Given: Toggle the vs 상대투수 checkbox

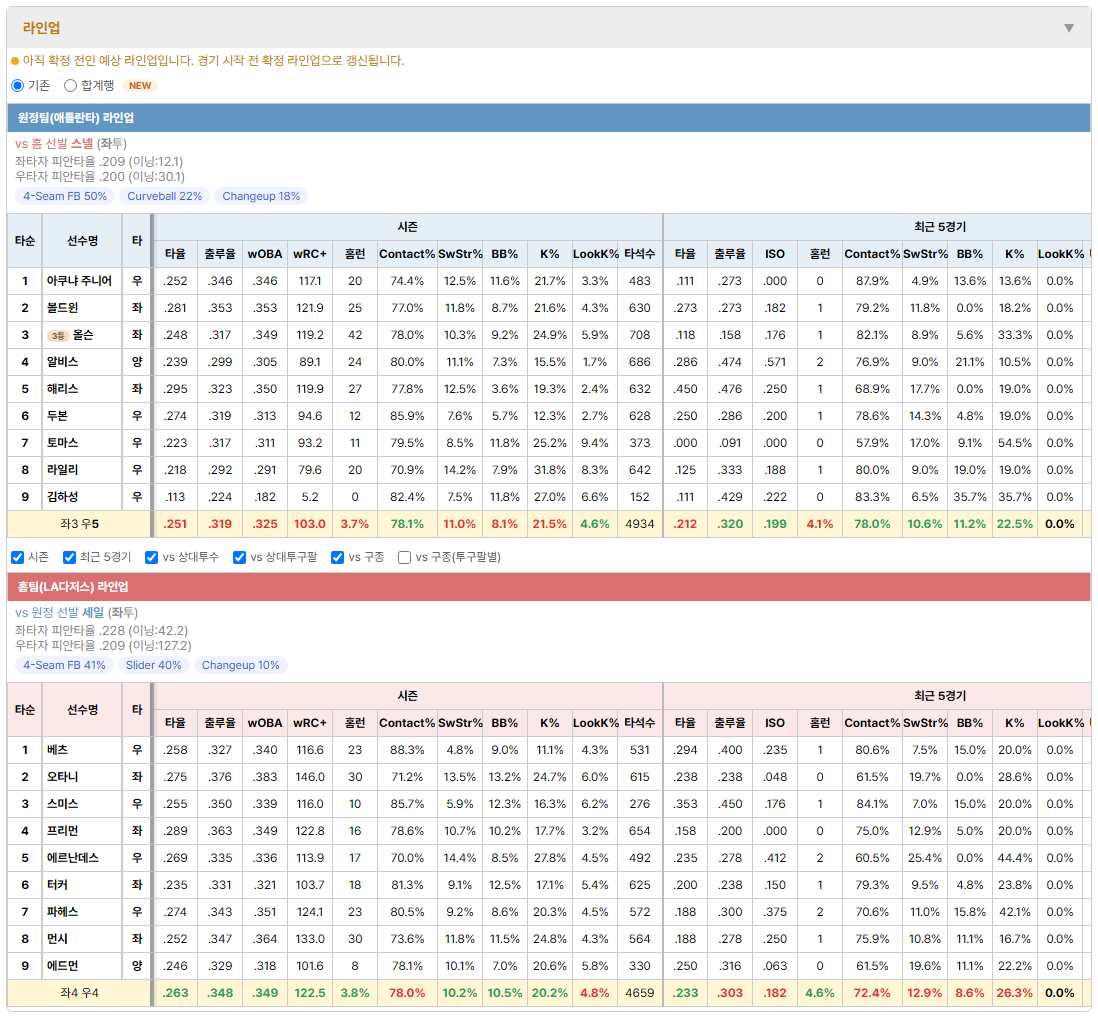Looking at the screenshot, I should click(151, 557).
